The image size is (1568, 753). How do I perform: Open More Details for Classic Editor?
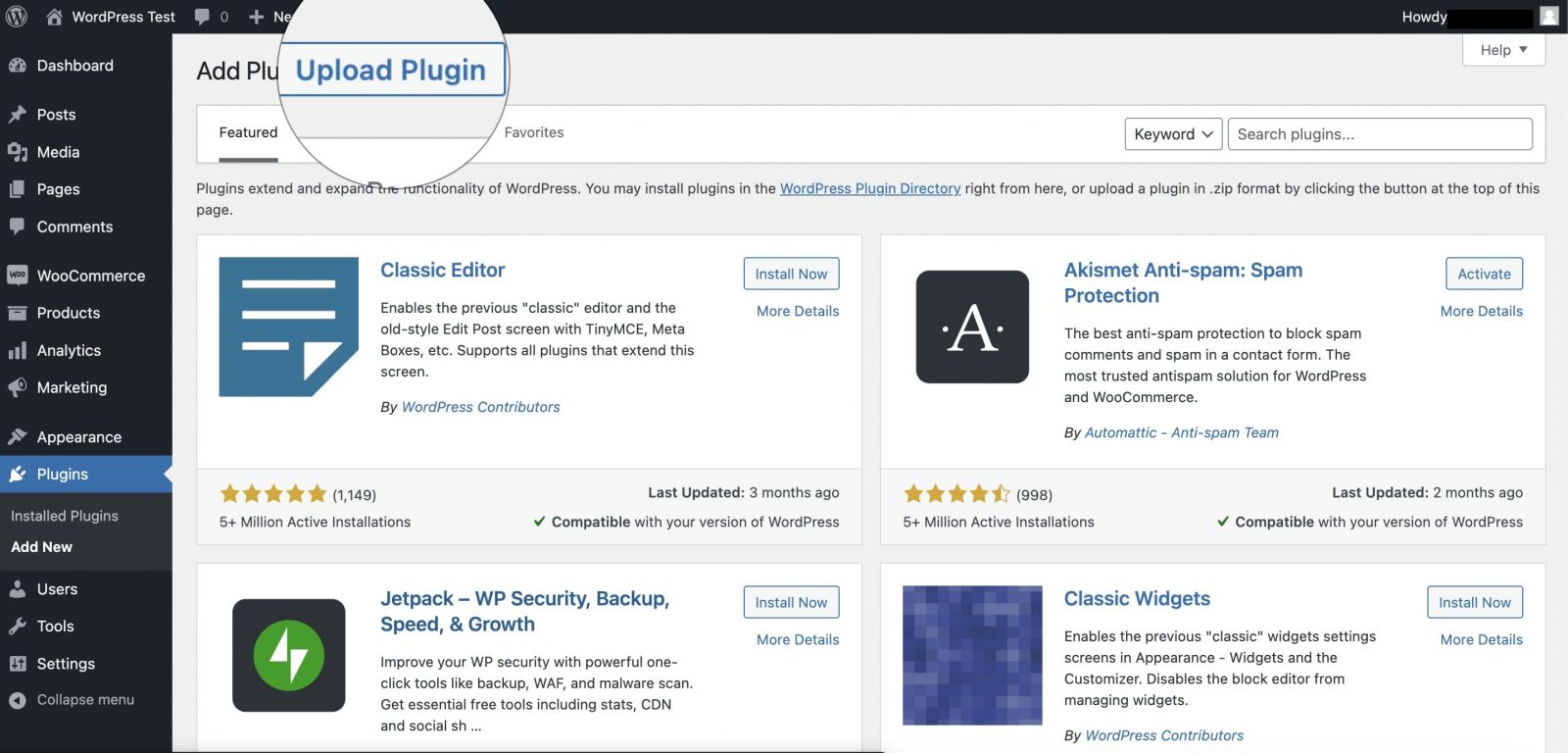[798, 311]
